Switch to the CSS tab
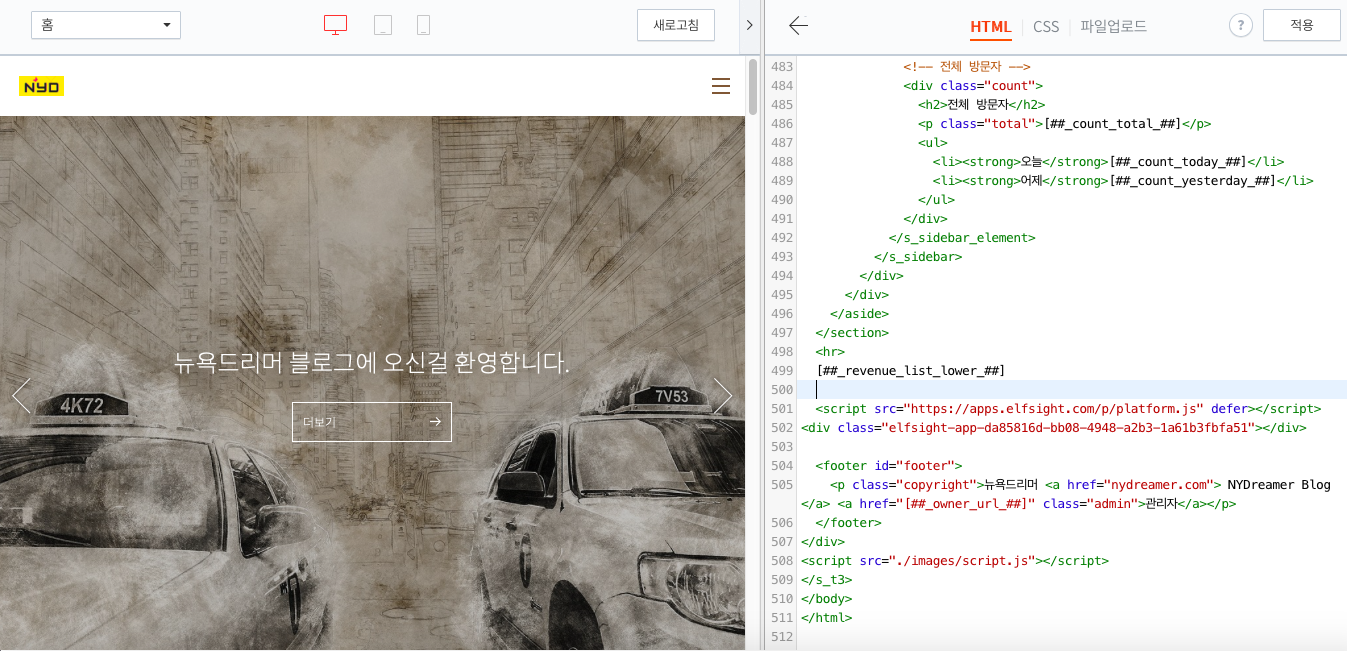Image resolution: width=1347 pixels, height=651 pixels. (x=1046, y=27)
